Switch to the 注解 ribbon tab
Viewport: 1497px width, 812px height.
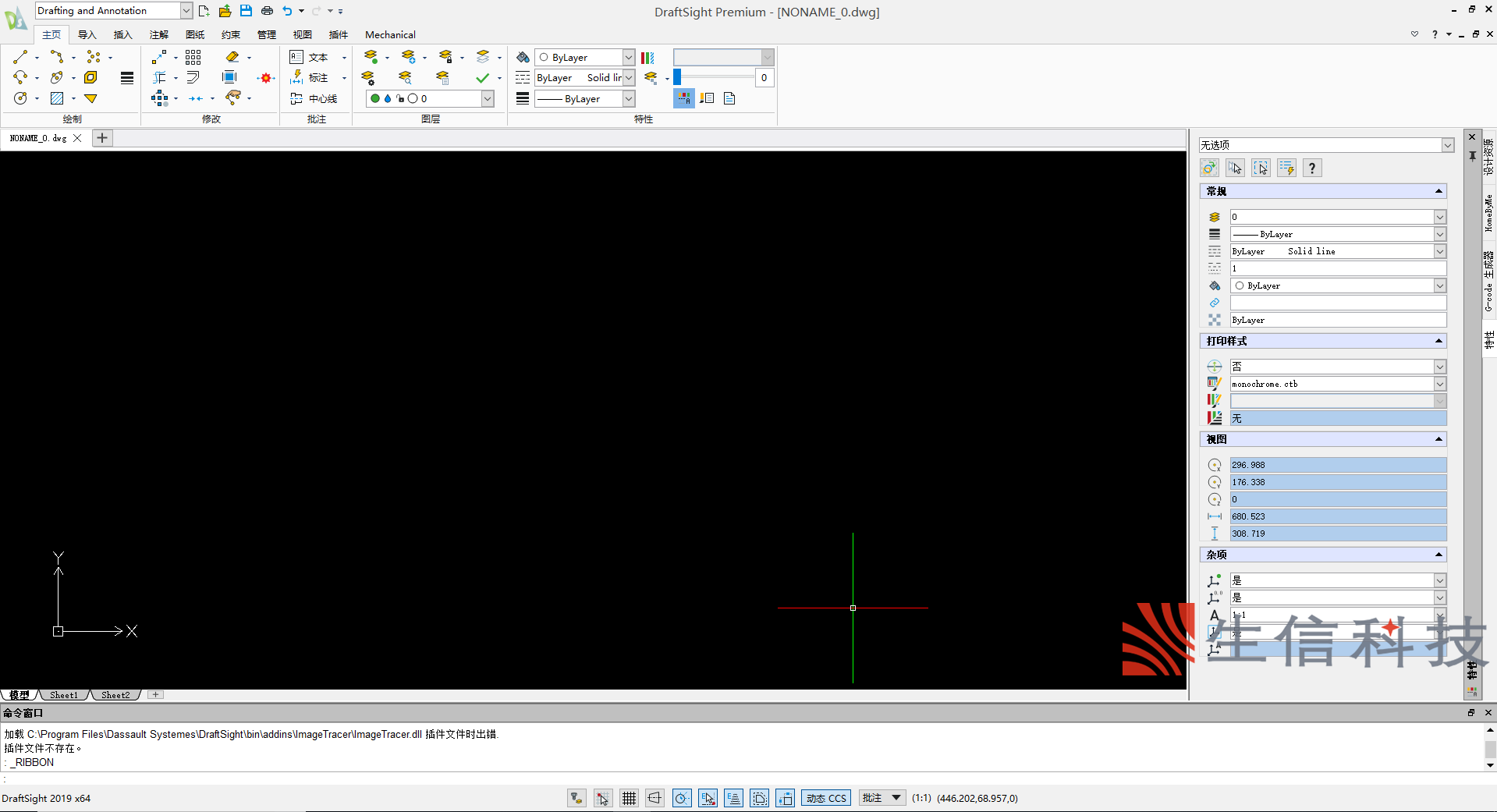(159, 34)
